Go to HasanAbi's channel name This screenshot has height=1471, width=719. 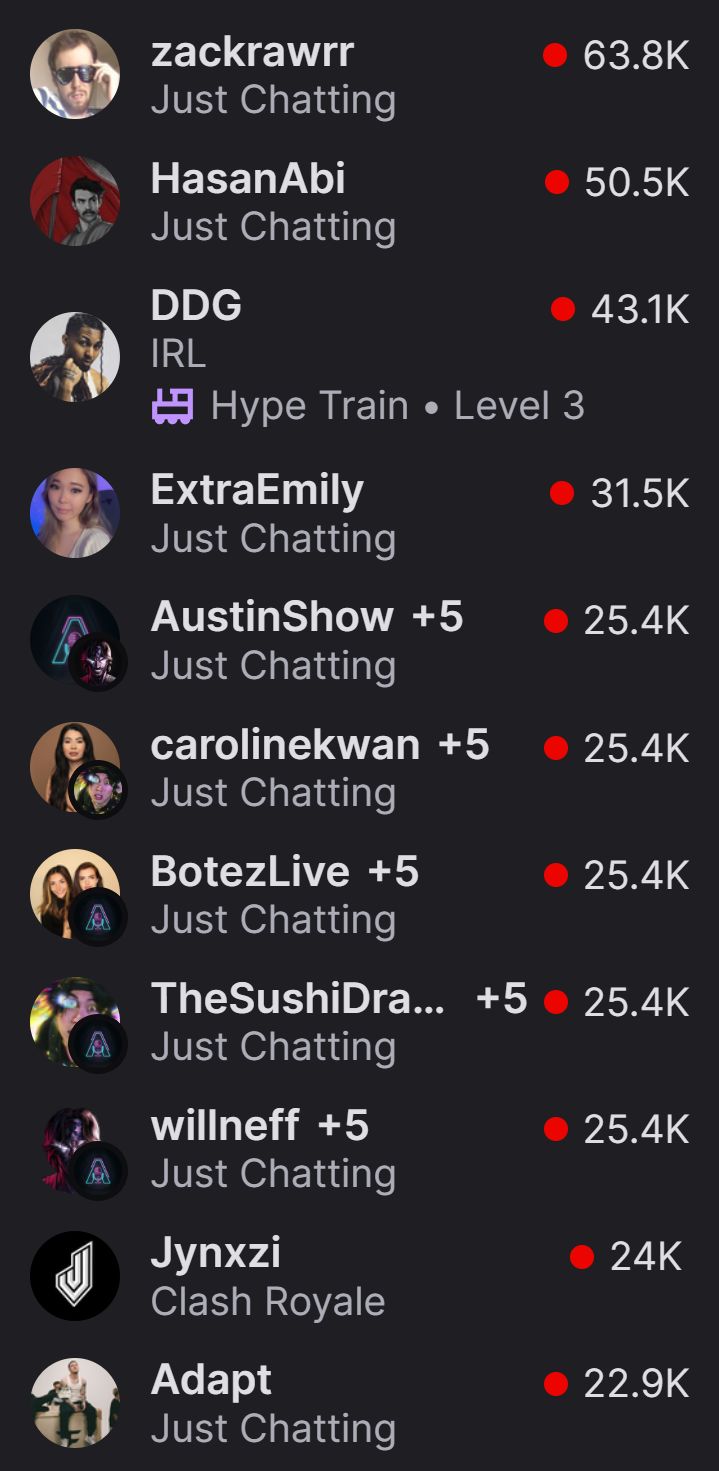pyautogui.click(x=248, y=180)
